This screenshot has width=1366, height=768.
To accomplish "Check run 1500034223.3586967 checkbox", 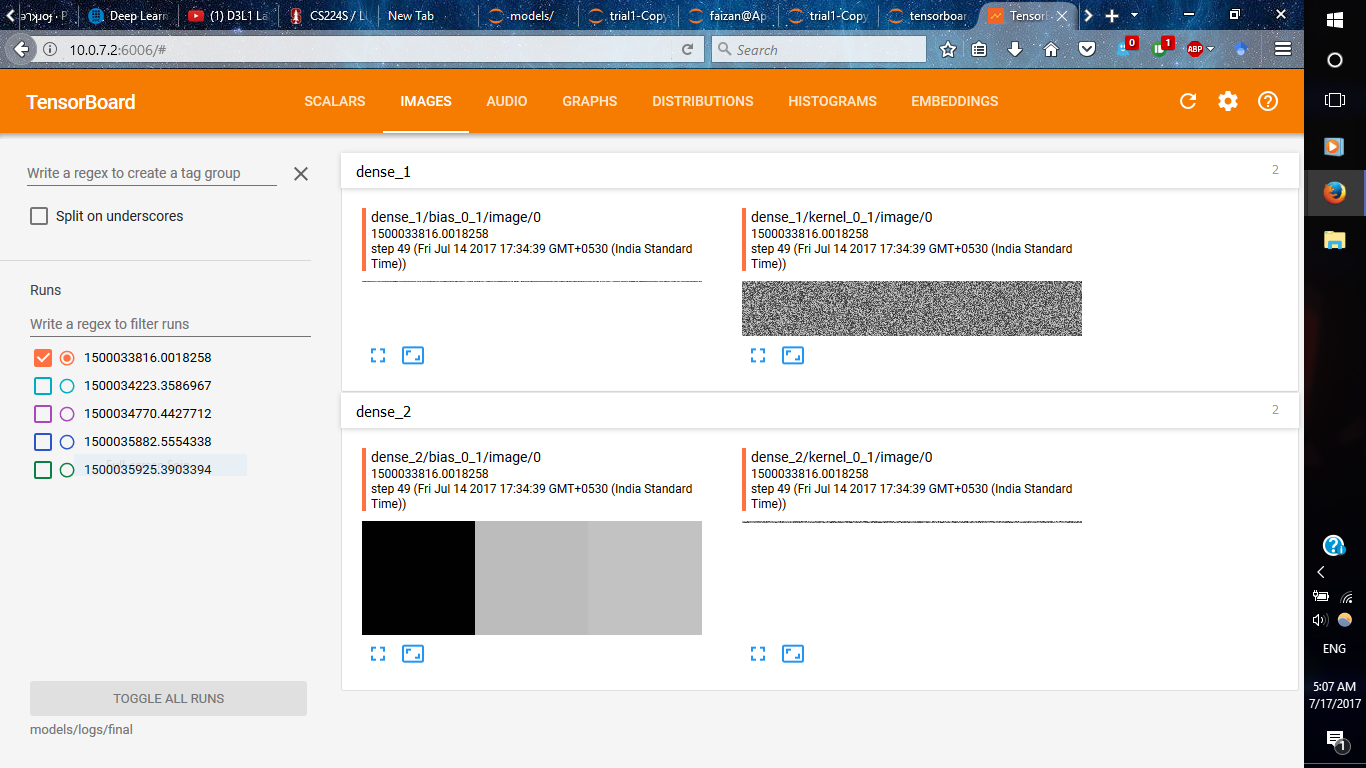I will (43, 386).
